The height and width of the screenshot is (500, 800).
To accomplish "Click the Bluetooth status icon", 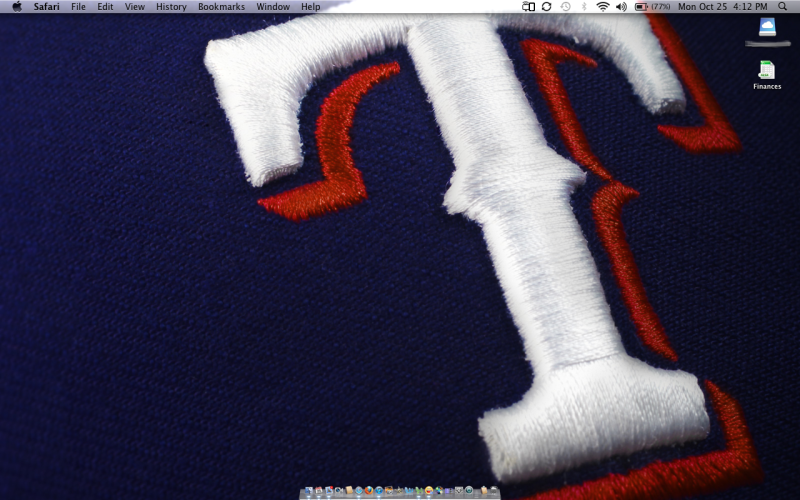I will [584, 7].
